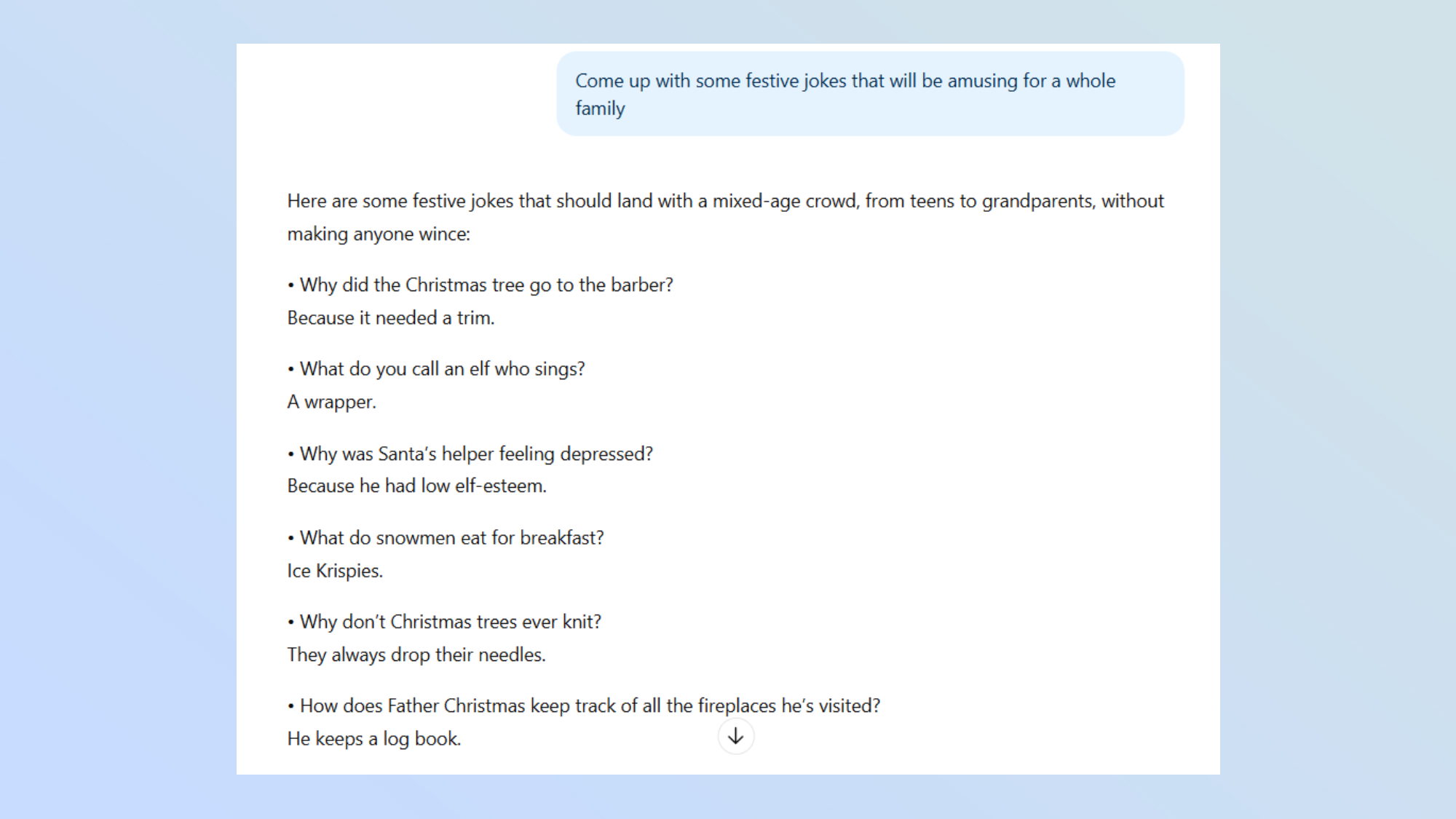Viewport: 1456px width, 819px height.
Task: Click the intro sentence about mixed-age crowd
Action: click(x=725, y=202)
